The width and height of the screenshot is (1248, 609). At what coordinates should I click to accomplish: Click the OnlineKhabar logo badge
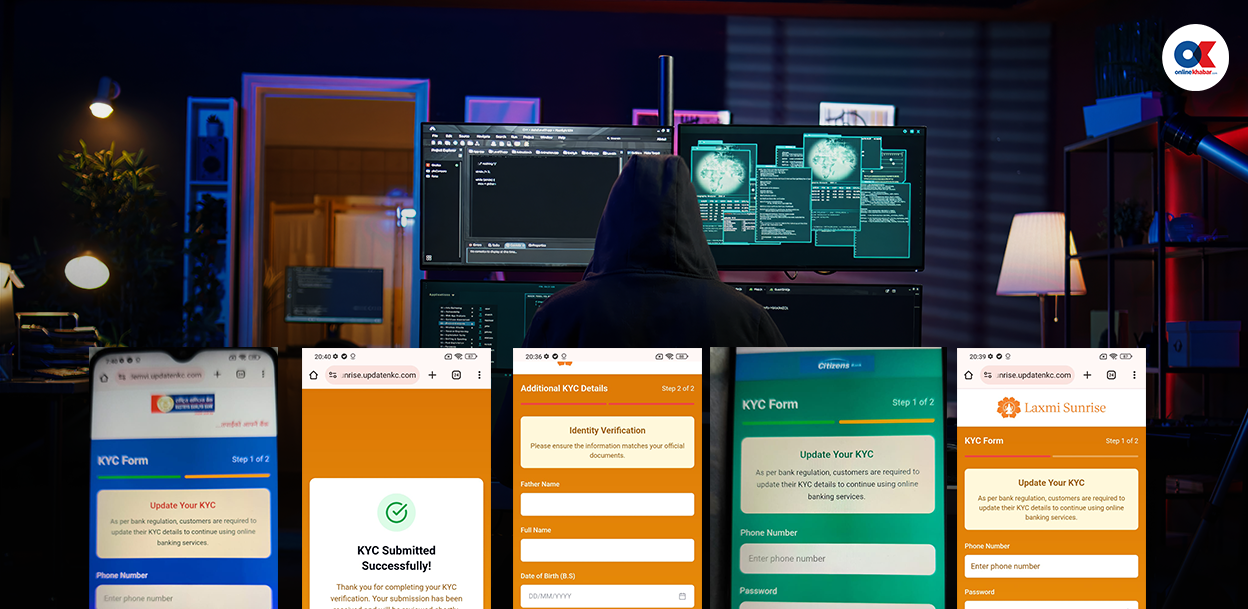(1195, 58)
